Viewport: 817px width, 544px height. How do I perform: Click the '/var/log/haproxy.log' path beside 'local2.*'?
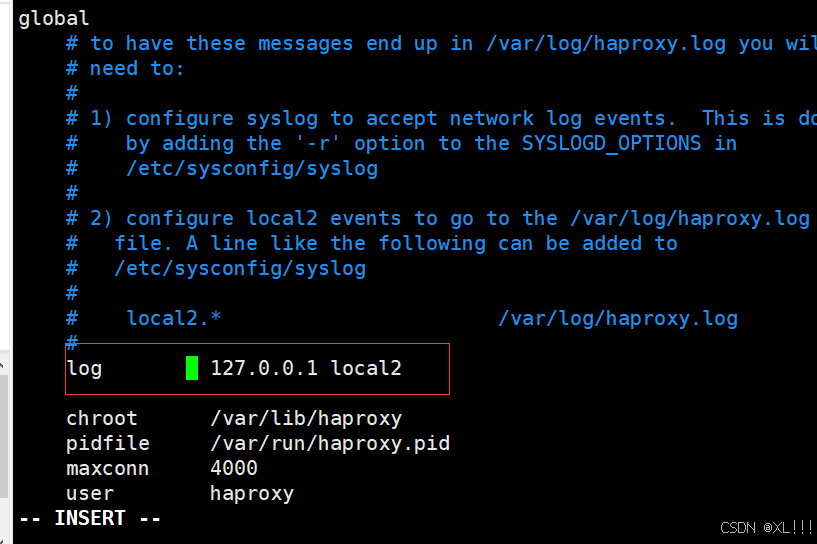click(x=618, y=318)
